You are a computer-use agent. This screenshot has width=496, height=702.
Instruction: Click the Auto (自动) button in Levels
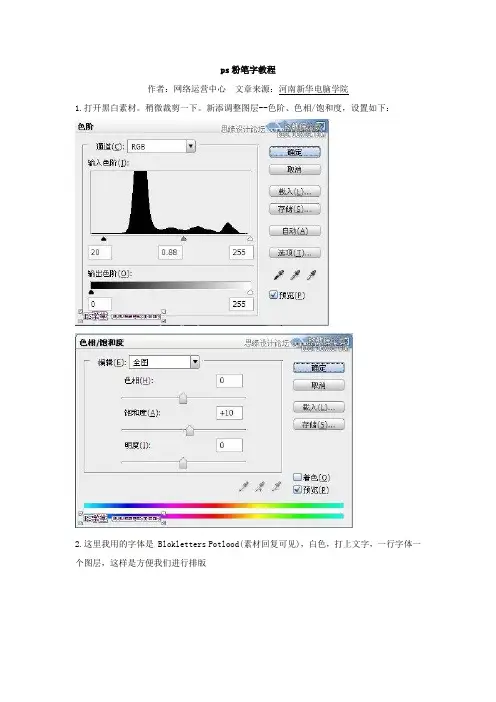pos(295,231)
